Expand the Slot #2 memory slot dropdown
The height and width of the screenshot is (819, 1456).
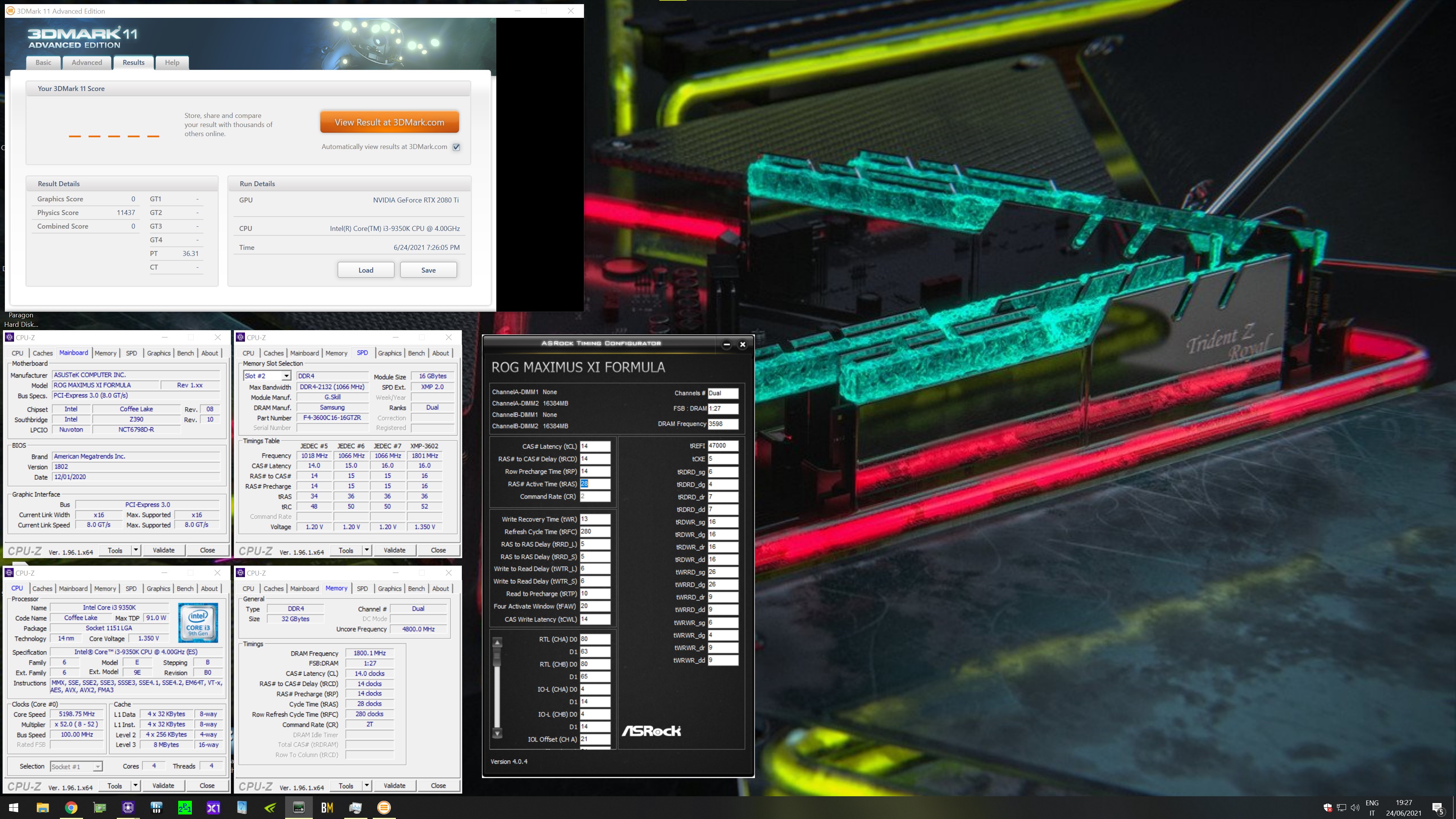coord(287,376)
